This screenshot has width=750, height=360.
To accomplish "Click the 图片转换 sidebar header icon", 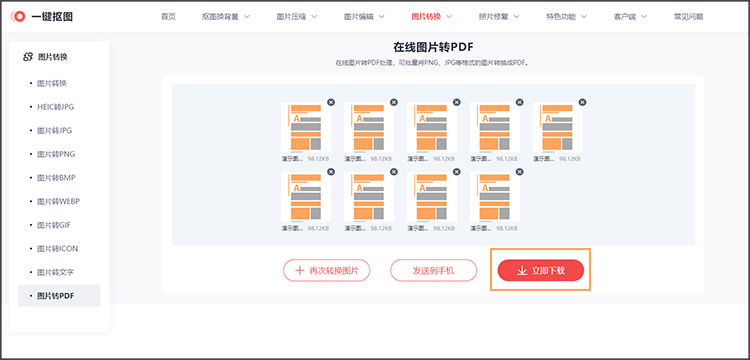I will tap(28, 57).
